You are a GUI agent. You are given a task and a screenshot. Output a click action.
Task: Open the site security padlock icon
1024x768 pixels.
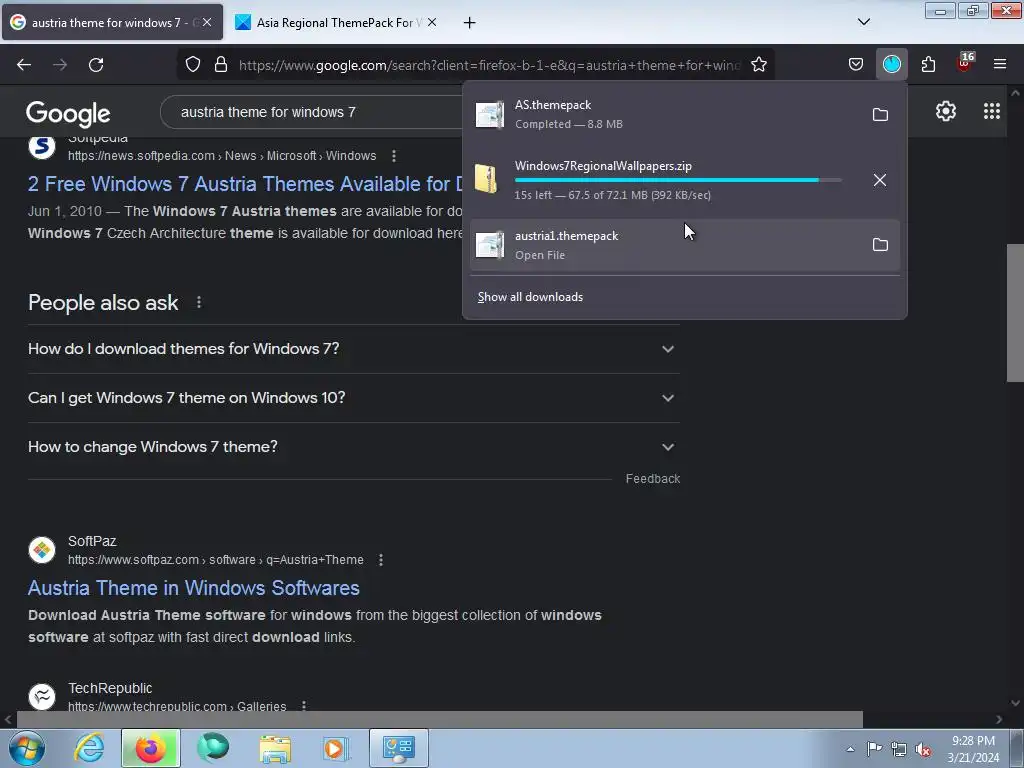click(x=221, y=65)
